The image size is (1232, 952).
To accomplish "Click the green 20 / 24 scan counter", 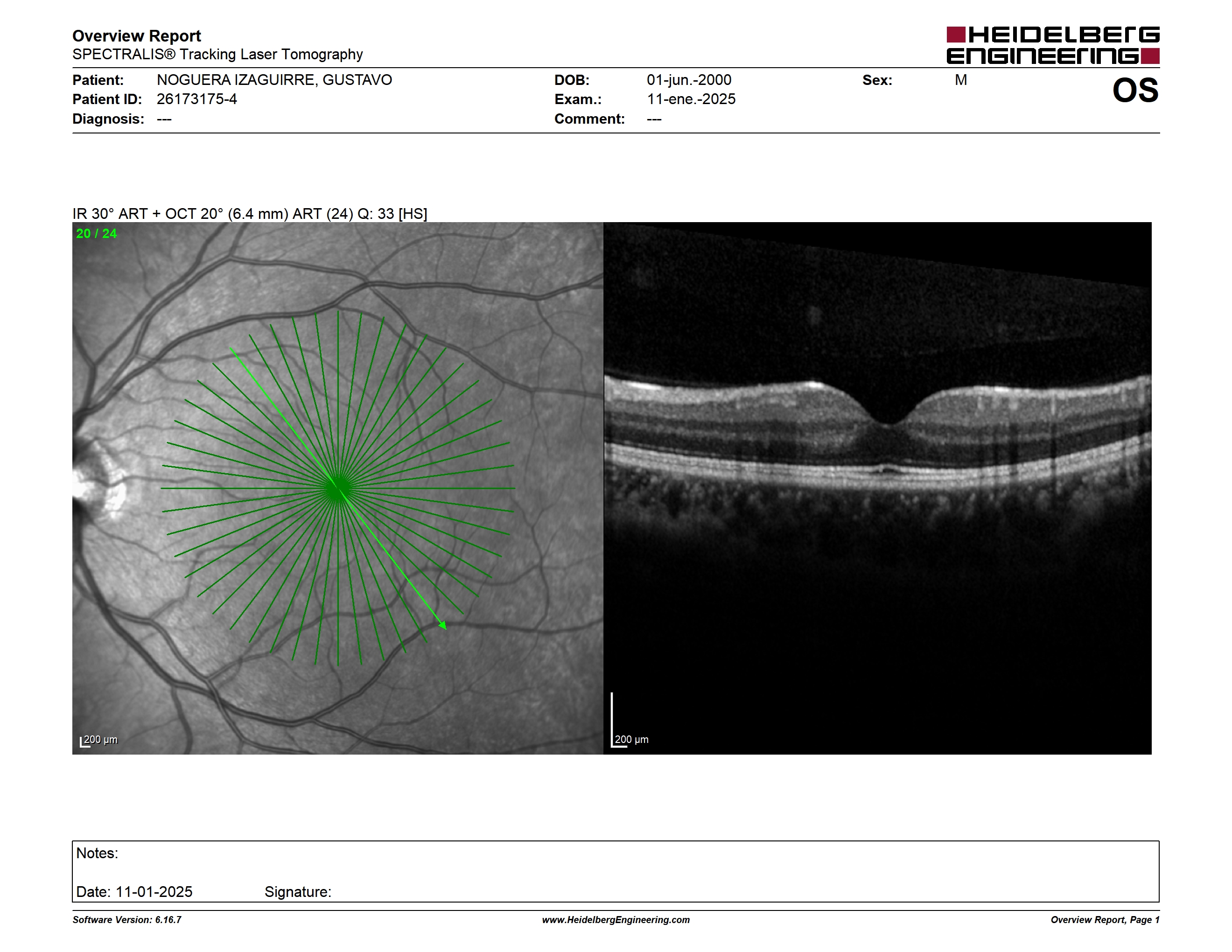I will tap(97, 233).
